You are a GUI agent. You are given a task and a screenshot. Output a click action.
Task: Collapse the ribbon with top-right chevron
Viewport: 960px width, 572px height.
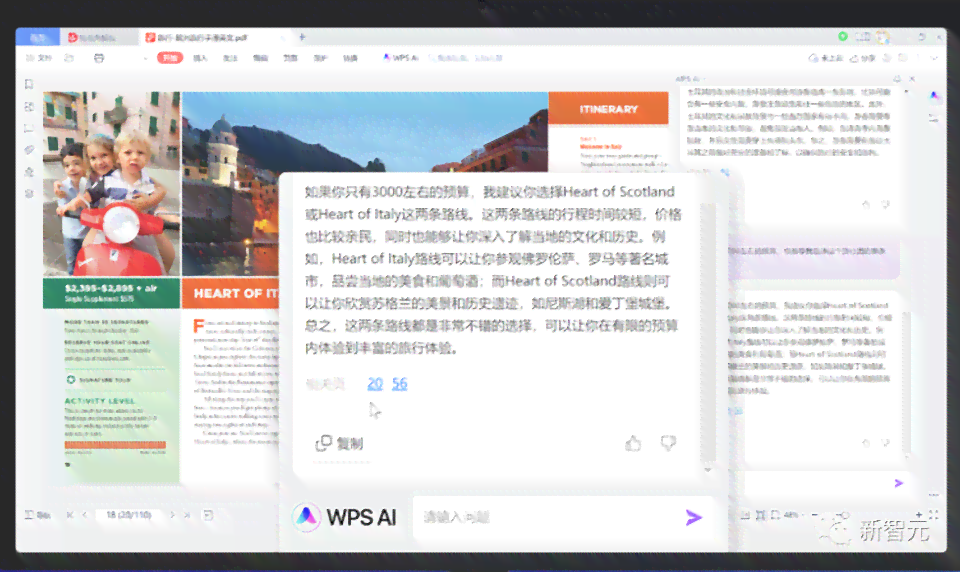tap(934, 58)
